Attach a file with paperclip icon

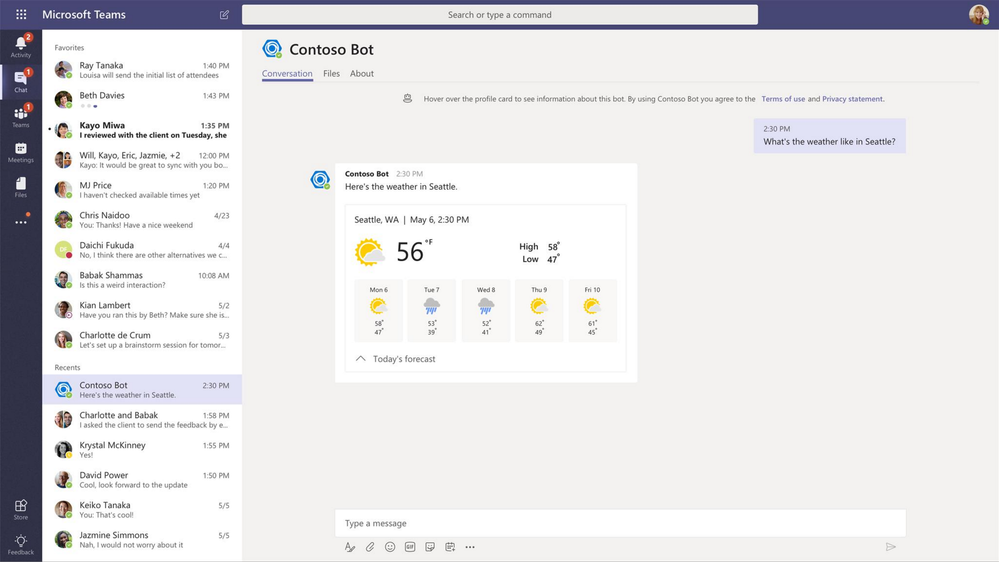coord(370,547)
